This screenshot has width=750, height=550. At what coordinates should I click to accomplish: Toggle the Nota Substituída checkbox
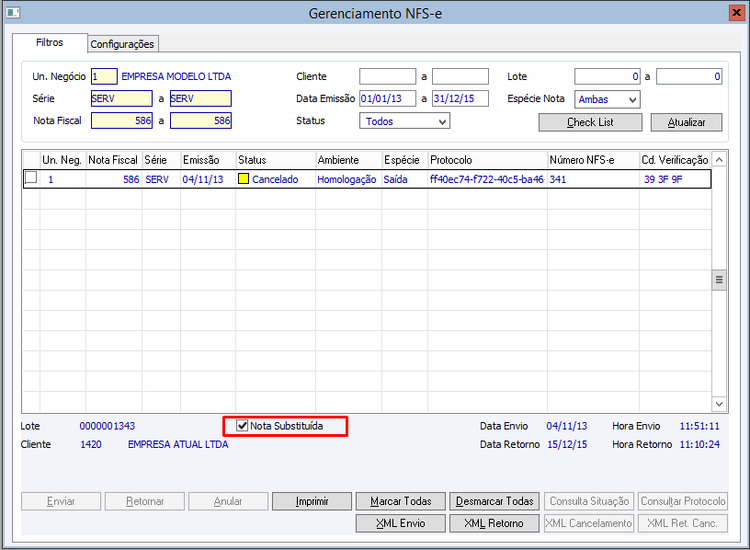(243, 426)
